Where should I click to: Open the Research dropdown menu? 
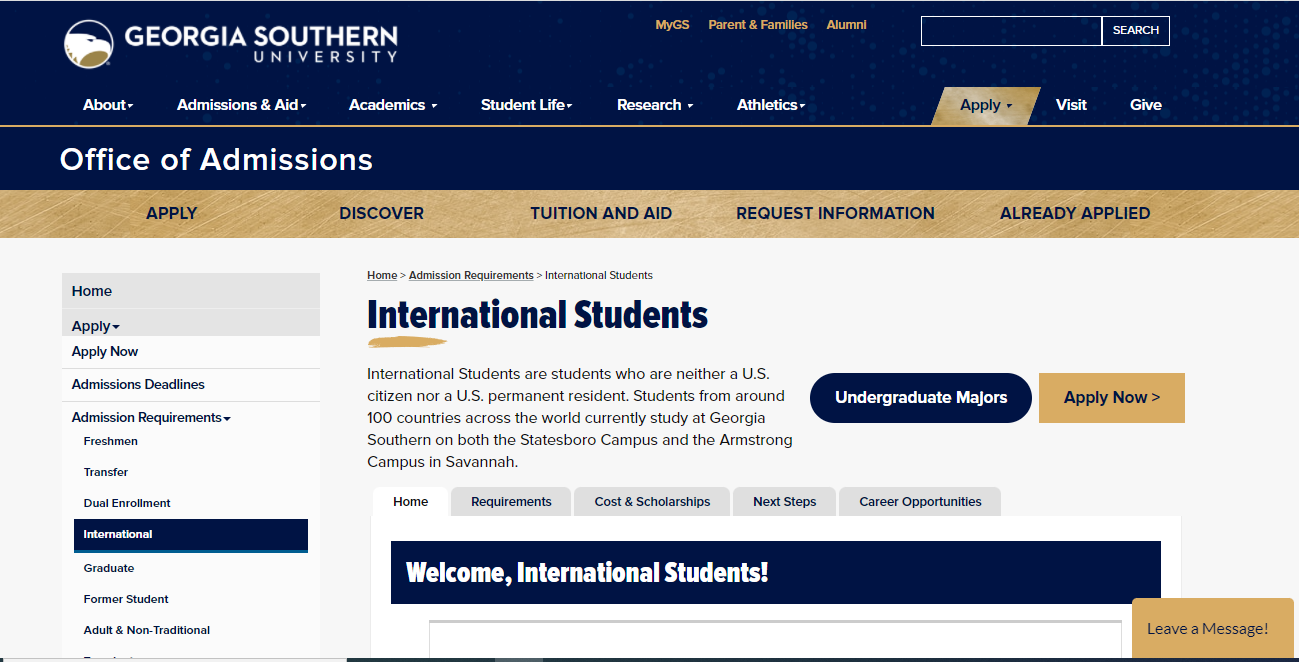point(655,105)
